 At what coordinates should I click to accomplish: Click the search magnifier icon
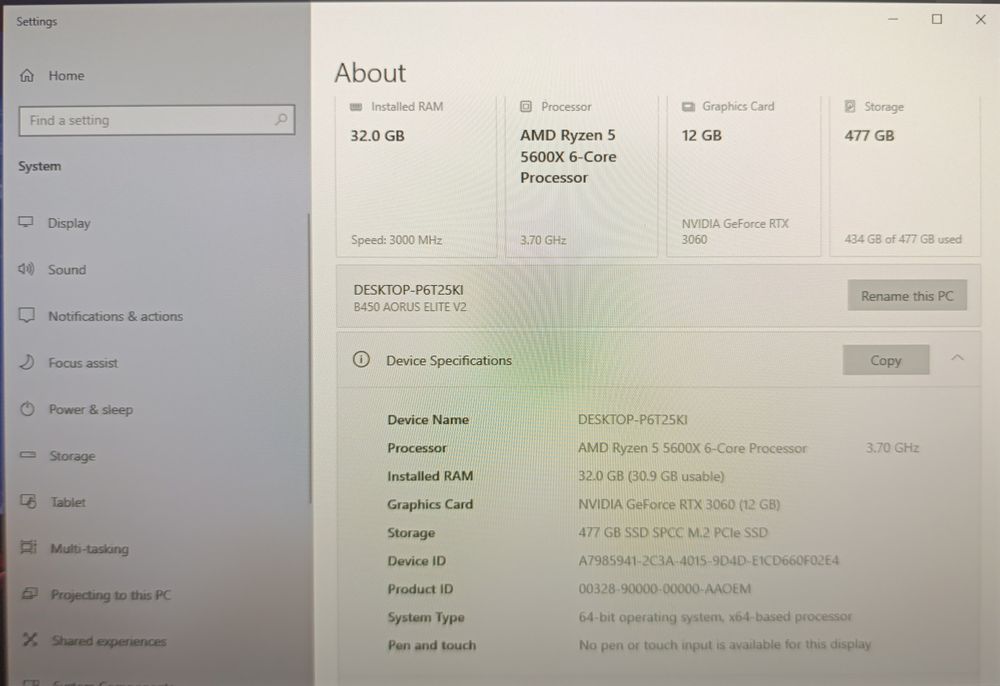[x=281, y=119]
